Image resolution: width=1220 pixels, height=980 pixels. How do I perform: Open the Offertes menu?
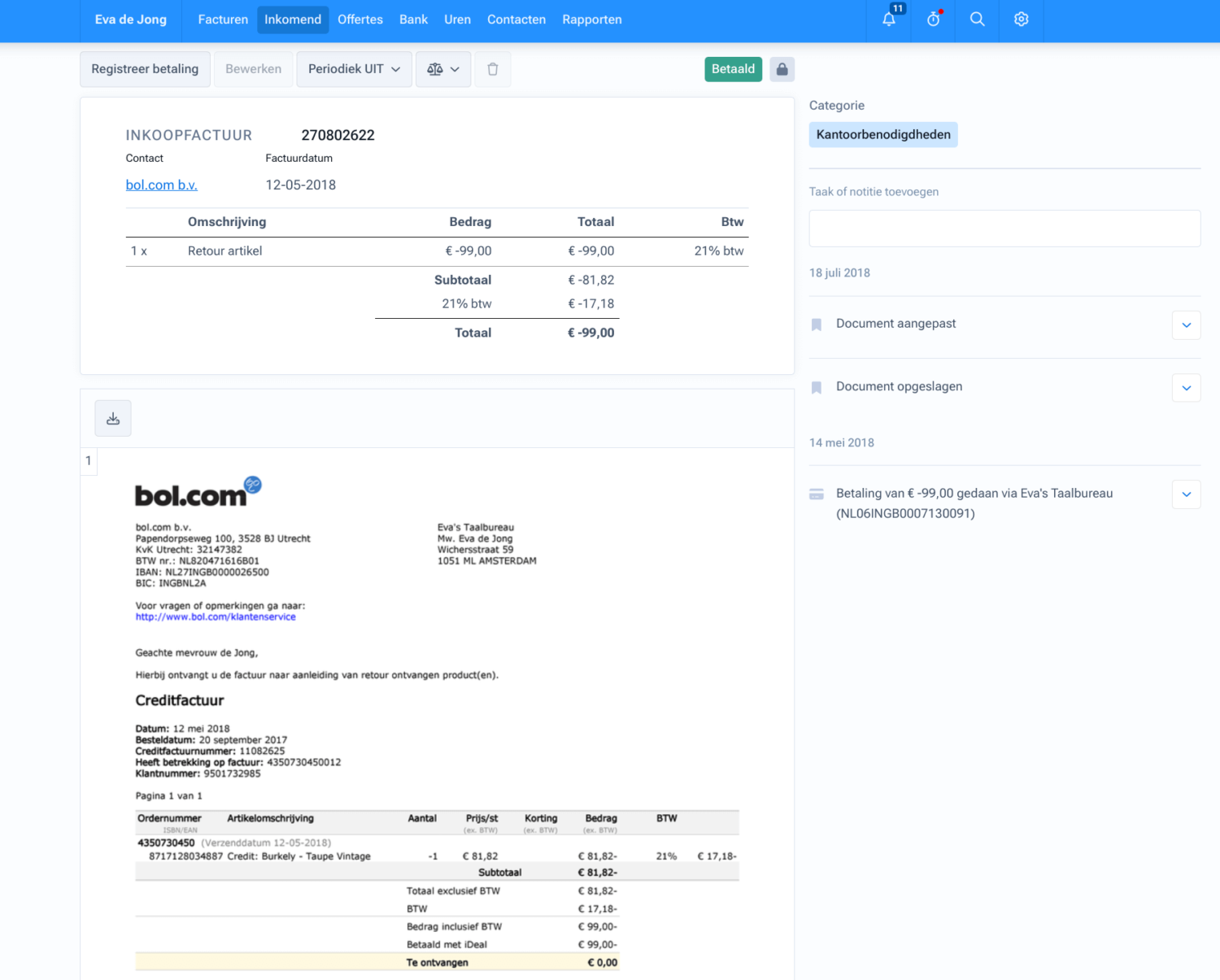[360, 20]
